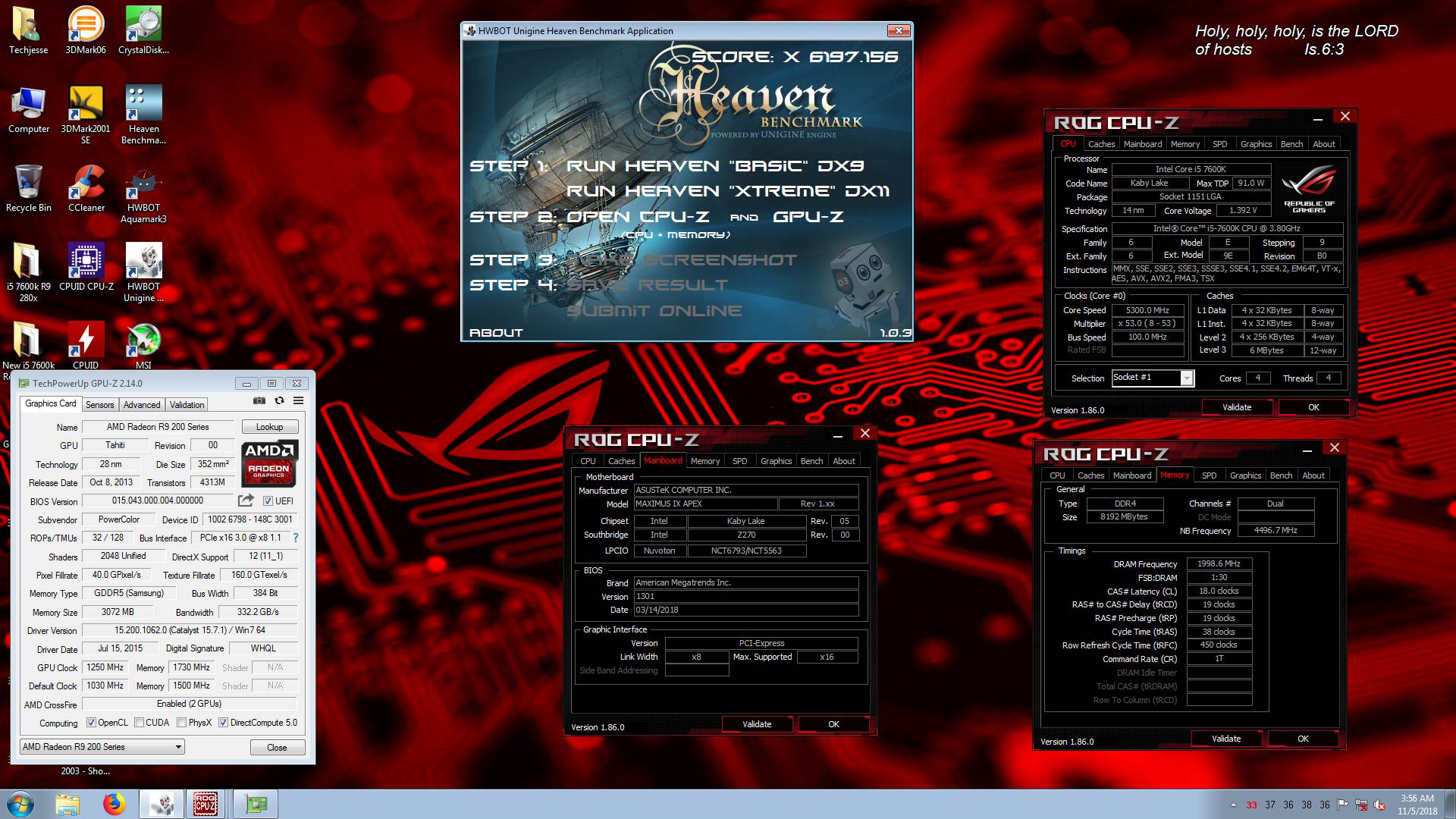1456x819 pixels.
Task: Open Firefox from the taskbar
Action: (x=114, y=804)
